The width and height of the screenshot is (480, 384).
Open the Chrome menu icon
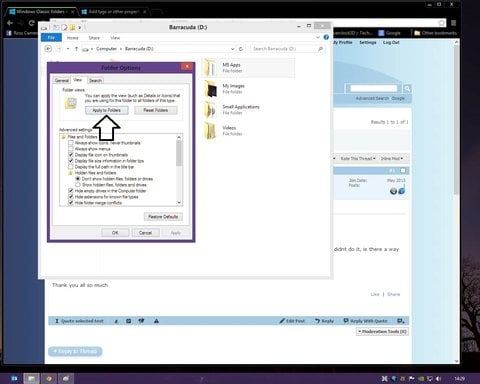[x=453, y=23]
